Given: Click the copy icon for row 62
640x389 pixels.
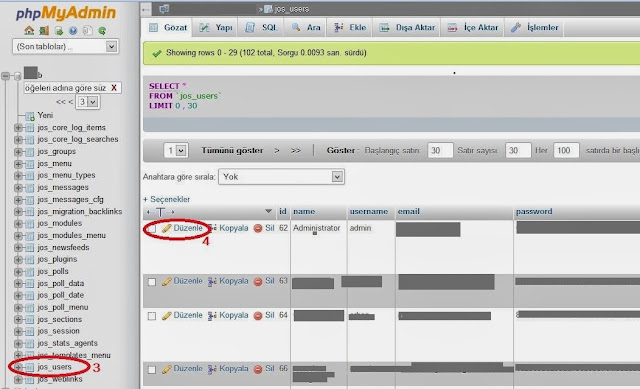Looking at the screenshot, I should tap(212, 229).
